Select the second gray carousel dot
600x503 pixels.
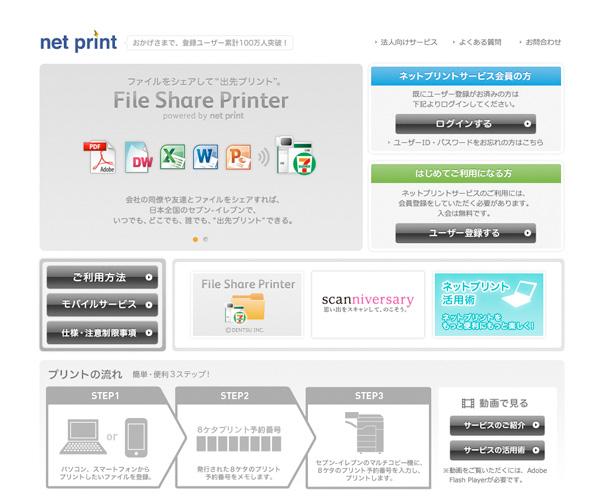(205, 239)
